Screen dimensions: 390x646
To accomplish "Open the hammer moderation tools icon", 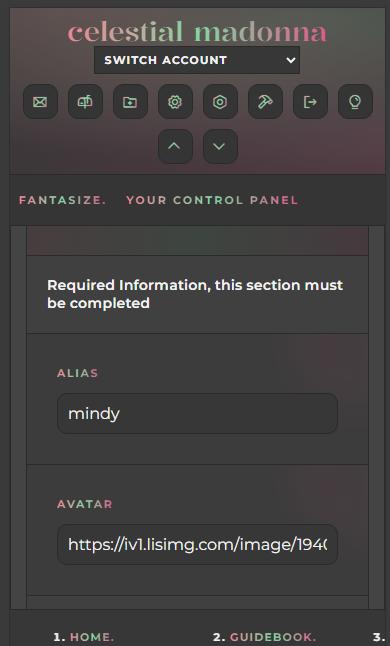I will tap(265, 102).
